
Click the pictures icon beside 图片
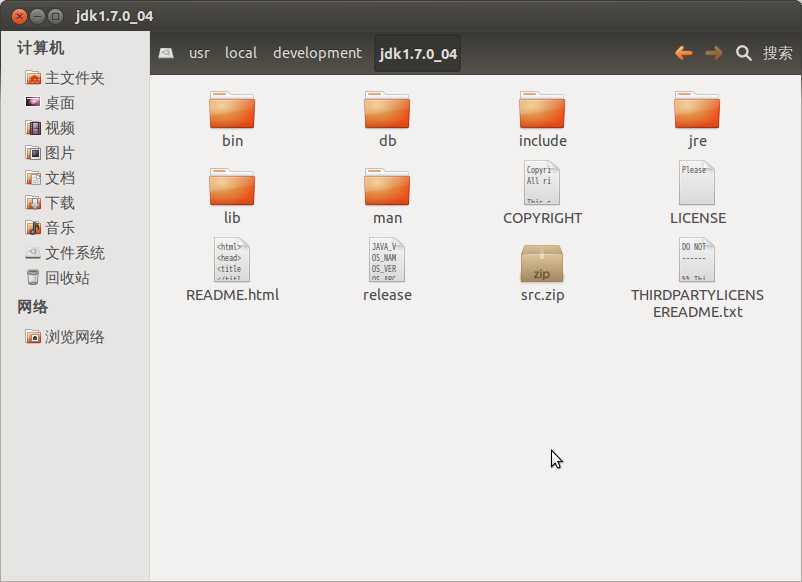tap(33, 152)
